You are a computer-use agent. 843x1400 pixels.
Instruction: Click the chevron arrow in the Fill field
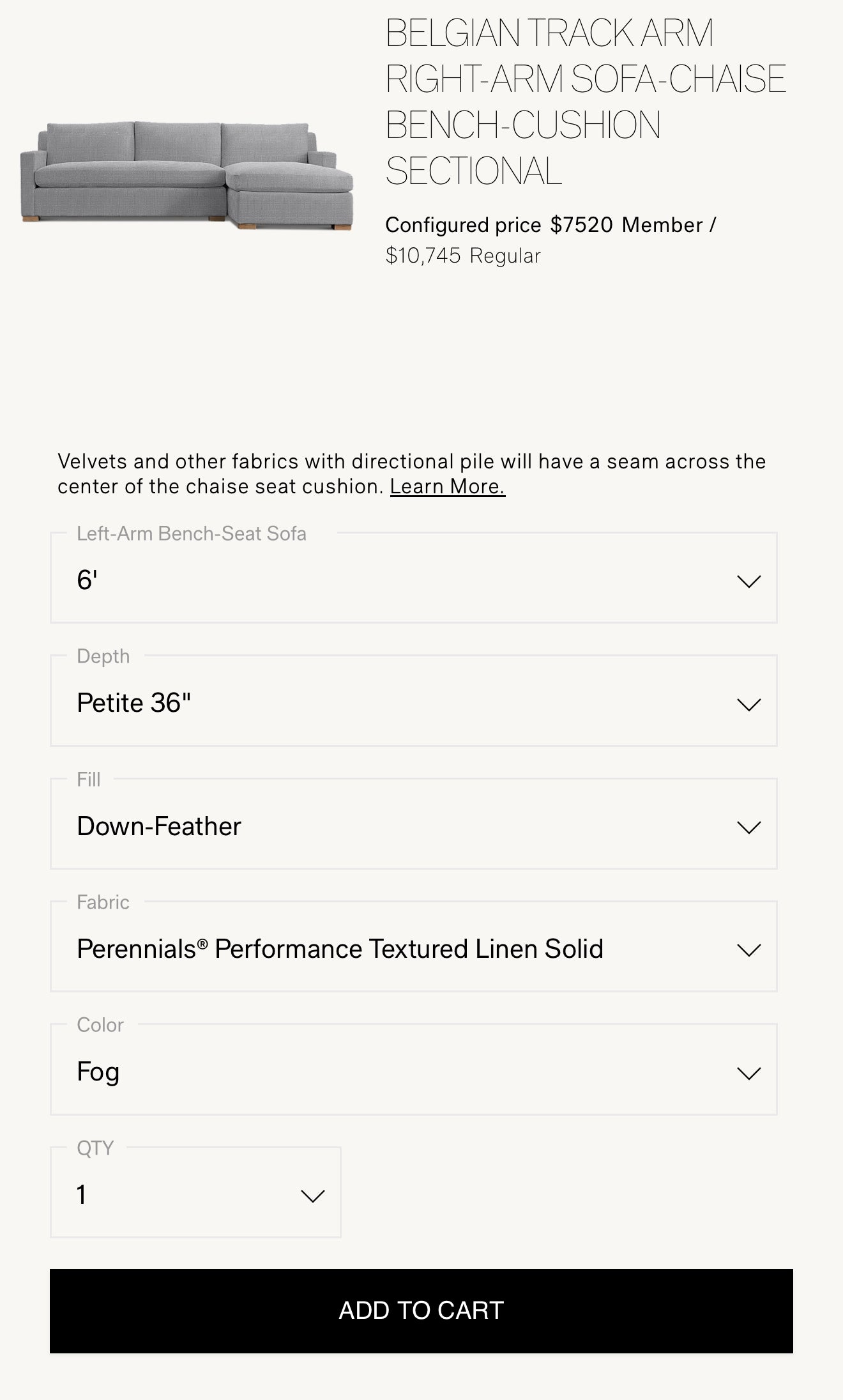pyautogui.click(x=748, y=827)
